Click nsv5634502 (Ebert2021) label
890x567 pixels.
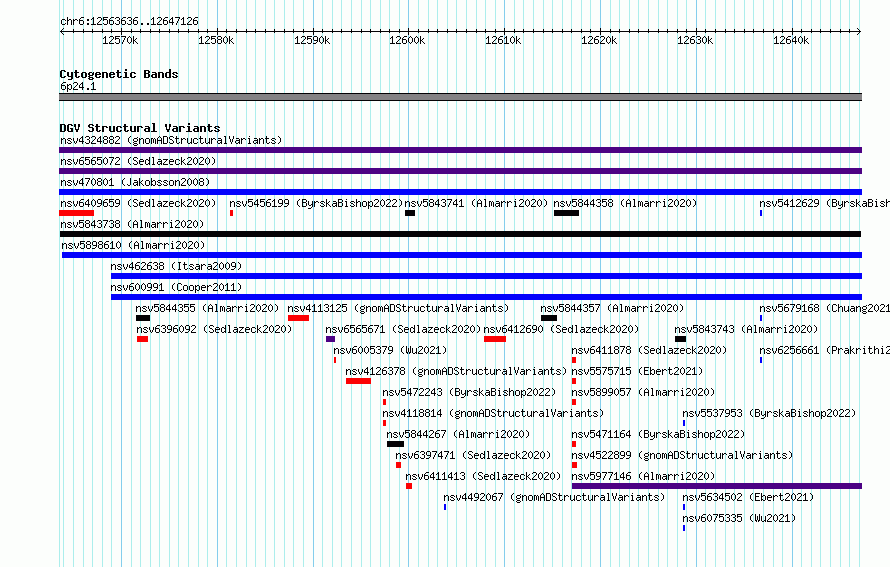[748, 497]
